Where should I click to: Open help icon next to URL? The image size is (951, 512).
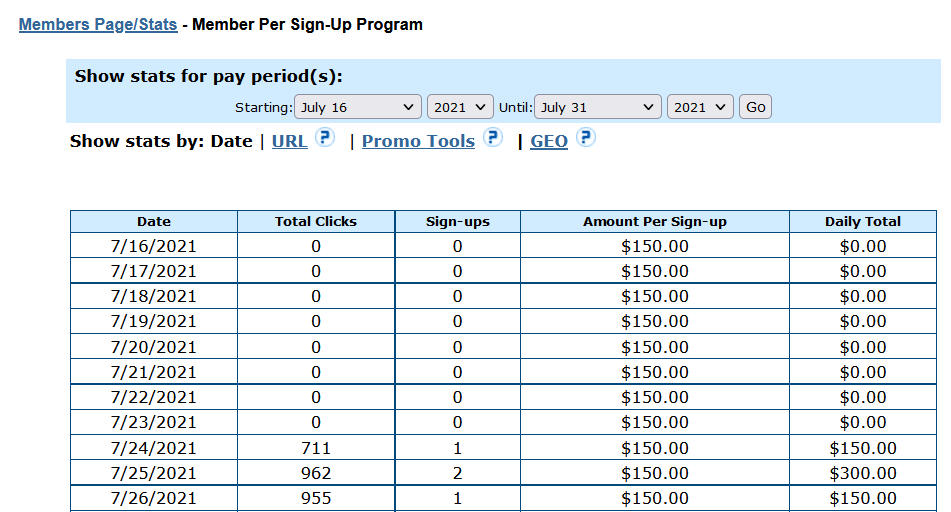[x=325, y=138]
